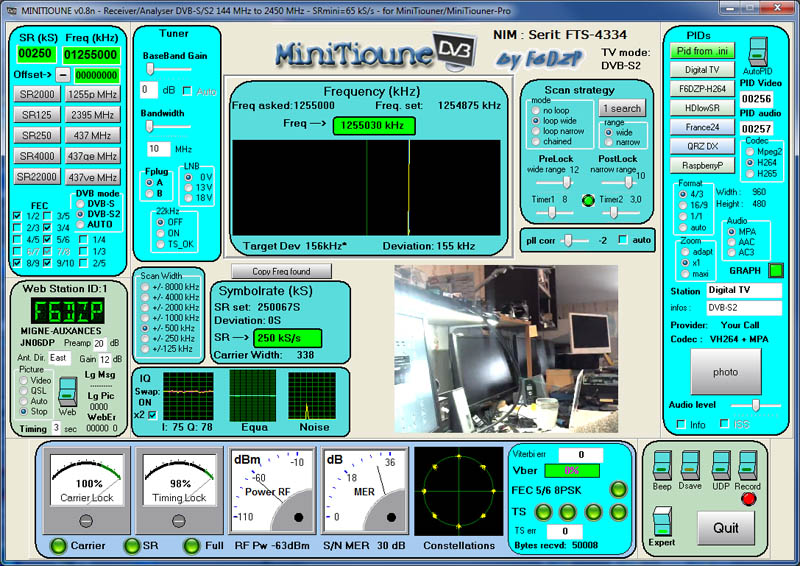This screenshot has width=800, height=566.
Task: Flip the Web rocker switch
Action: pyautogui.click(x=67, y=391)
